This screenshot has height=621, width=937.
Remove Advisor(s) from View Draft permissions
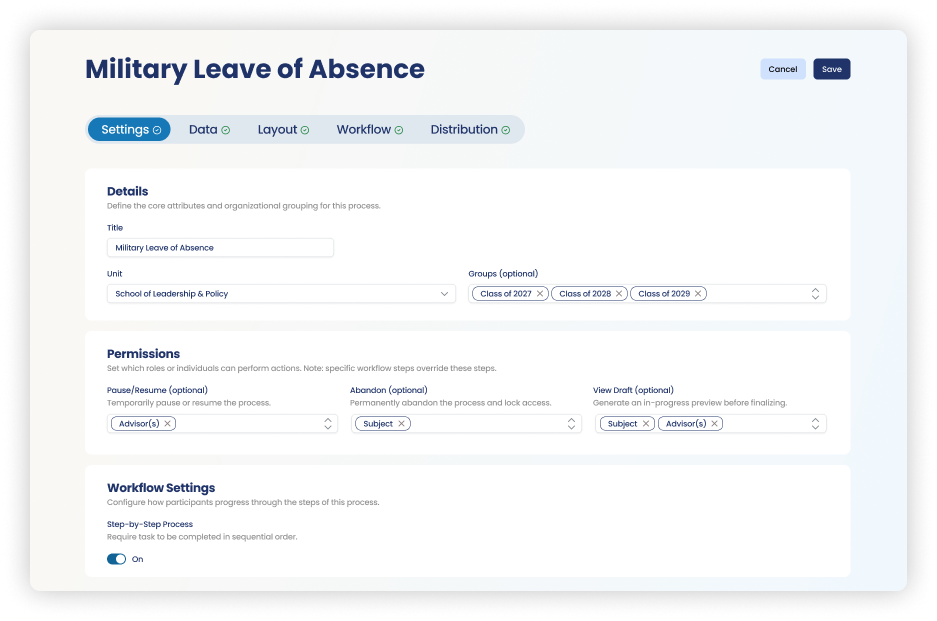tap(717, 423)
